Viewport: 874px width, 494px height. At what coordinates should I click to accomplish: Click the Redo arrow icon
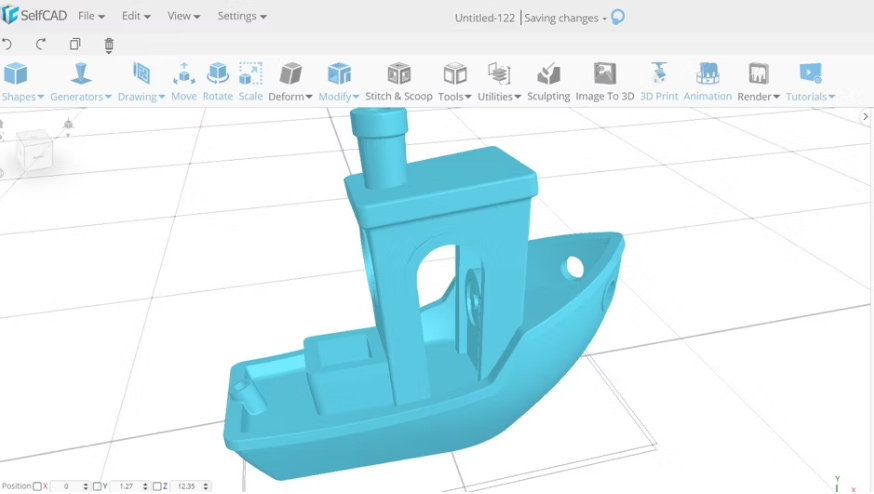41,44
